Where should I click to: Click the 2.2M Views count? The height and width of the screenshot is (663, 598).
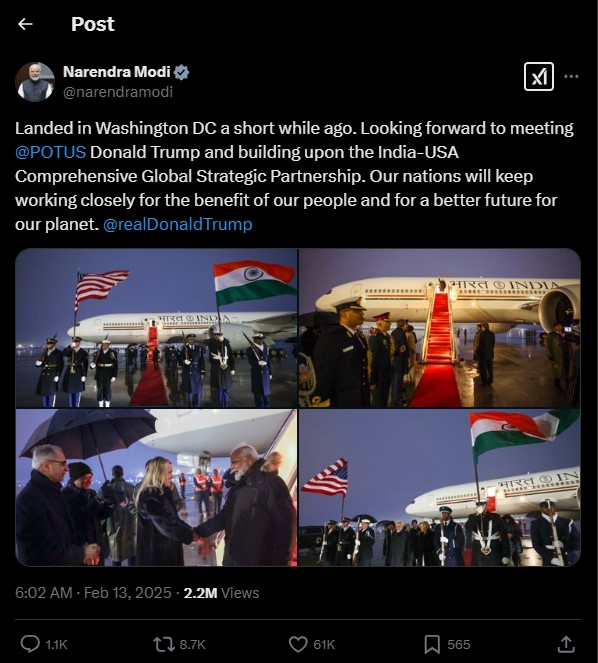(x=221, y=593)
